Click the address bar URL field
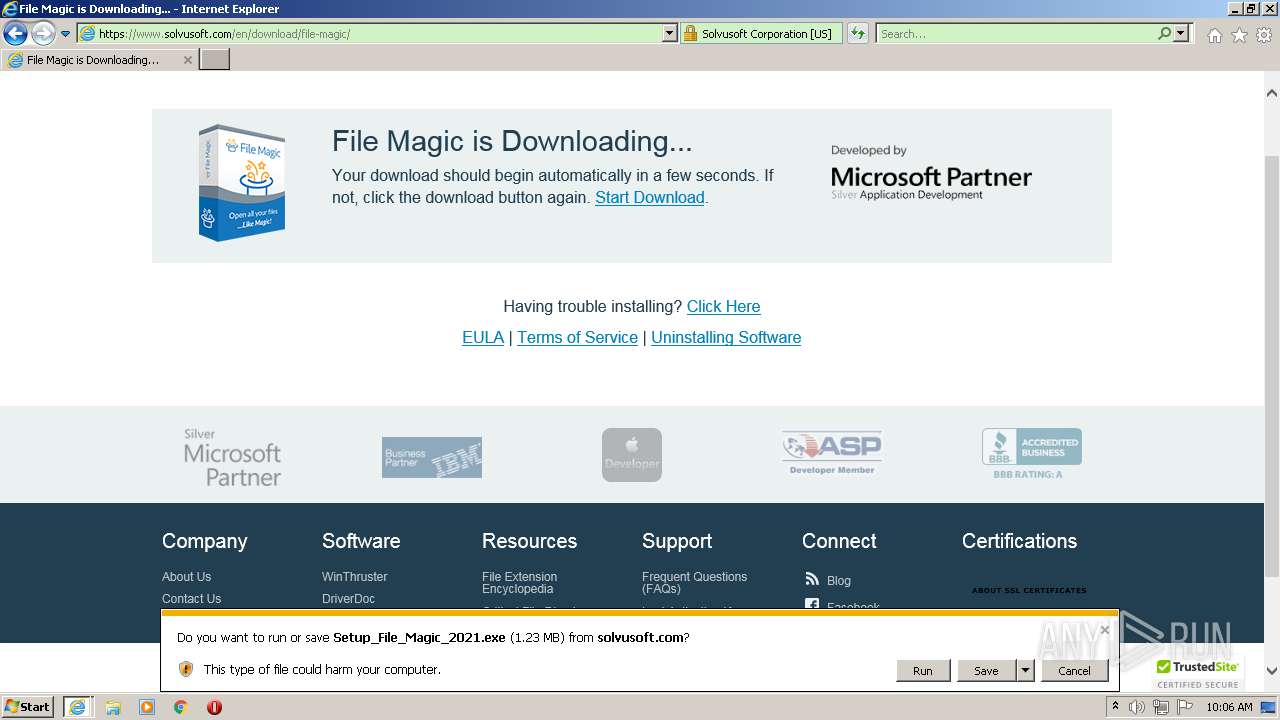Image resolution: width=1280 pixels, height=720 pixels. click(370, 33)
